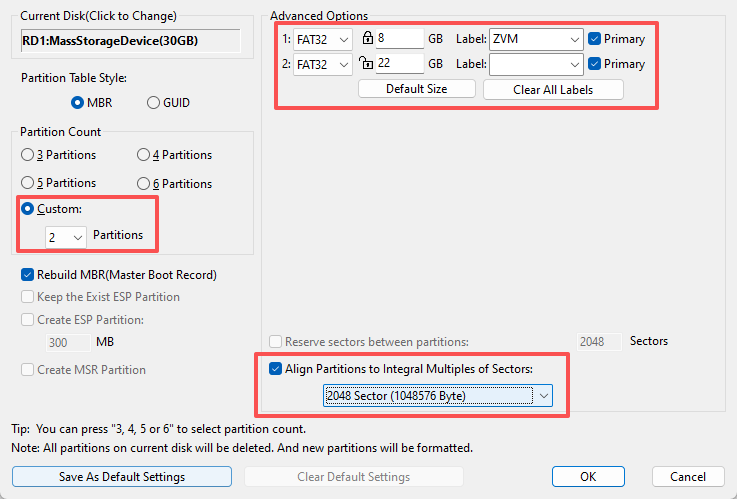Pick the 6 Partitions radio button
The image size is (737, 499).
pyautogui.click(x=143, y=183)
